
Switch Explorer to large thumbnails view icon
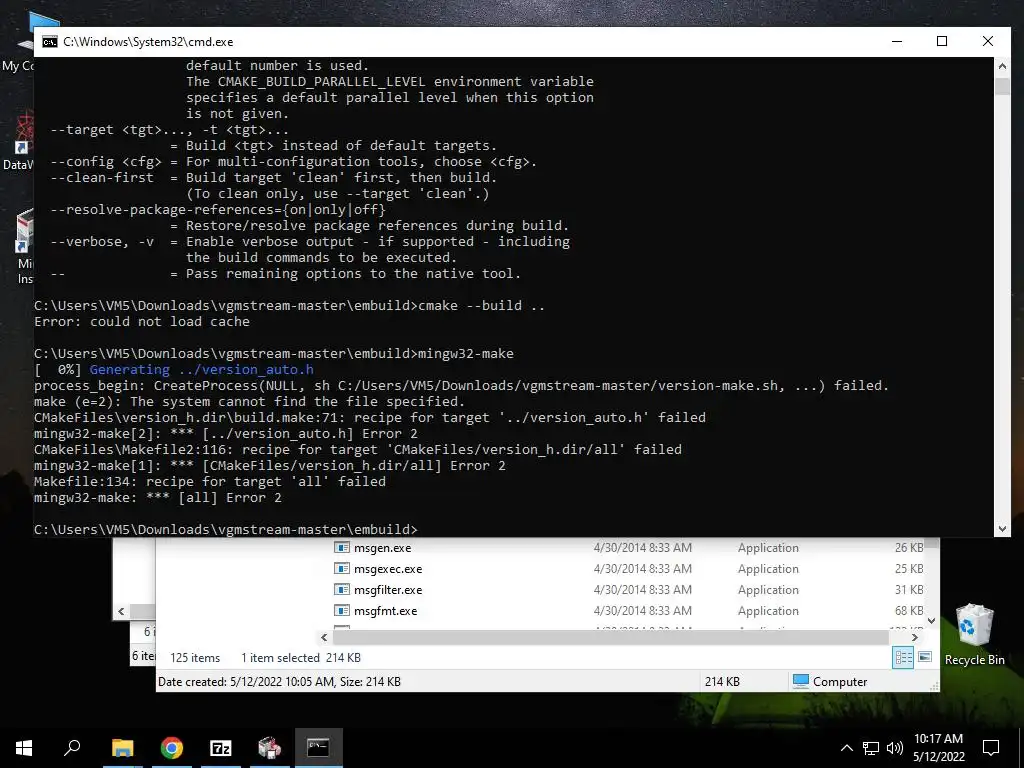(x=925, y=657)
